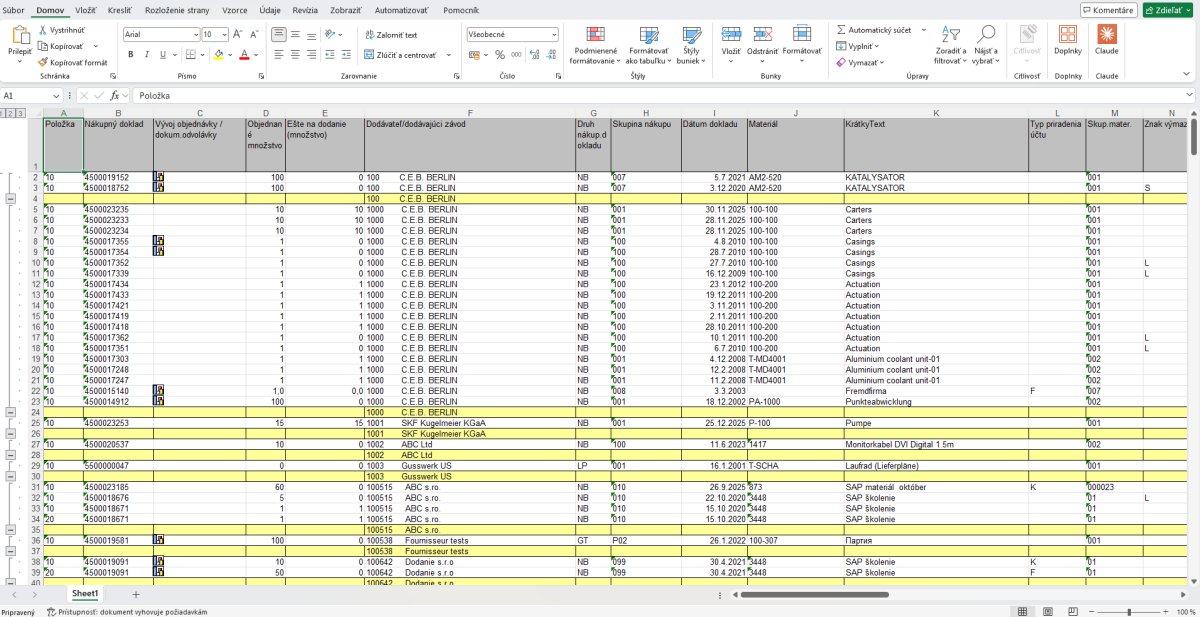Toggle bold formatting
1200x617 pixels.
click(130, 54)
